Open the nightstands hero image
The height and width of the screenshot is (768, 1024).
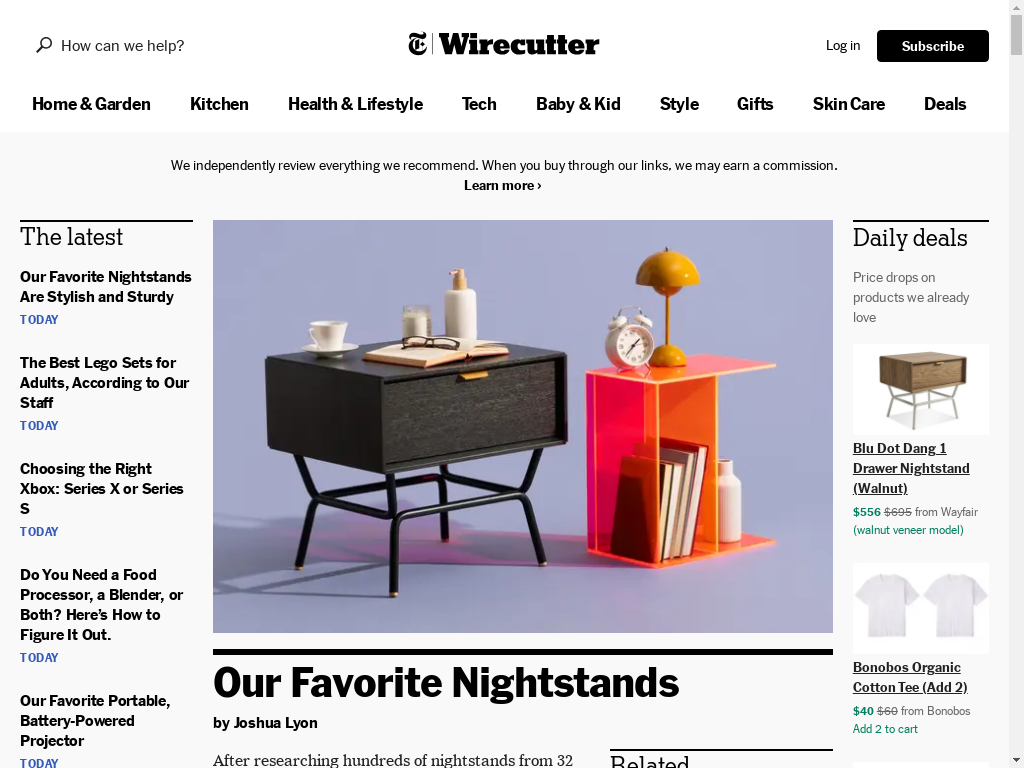[x=522, y=426]
